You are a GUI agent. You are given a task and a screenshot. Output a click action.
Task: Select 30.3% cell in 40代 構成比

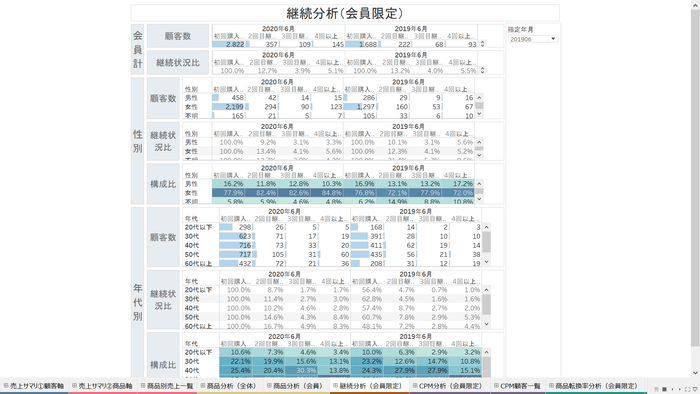pyautogui.click(x=301, y=370)
